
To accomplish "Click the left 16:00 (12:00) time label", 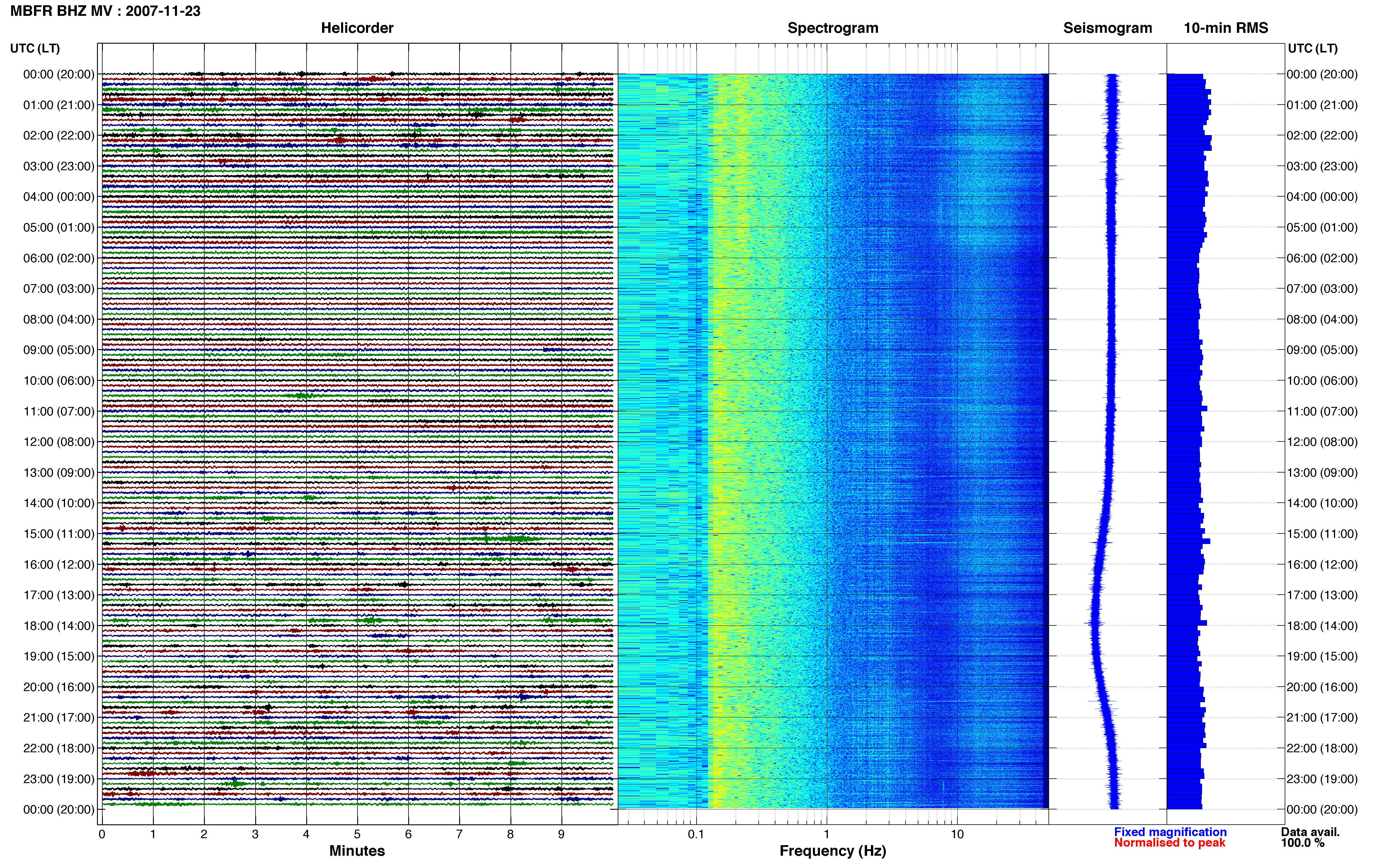I will [59, 564].
